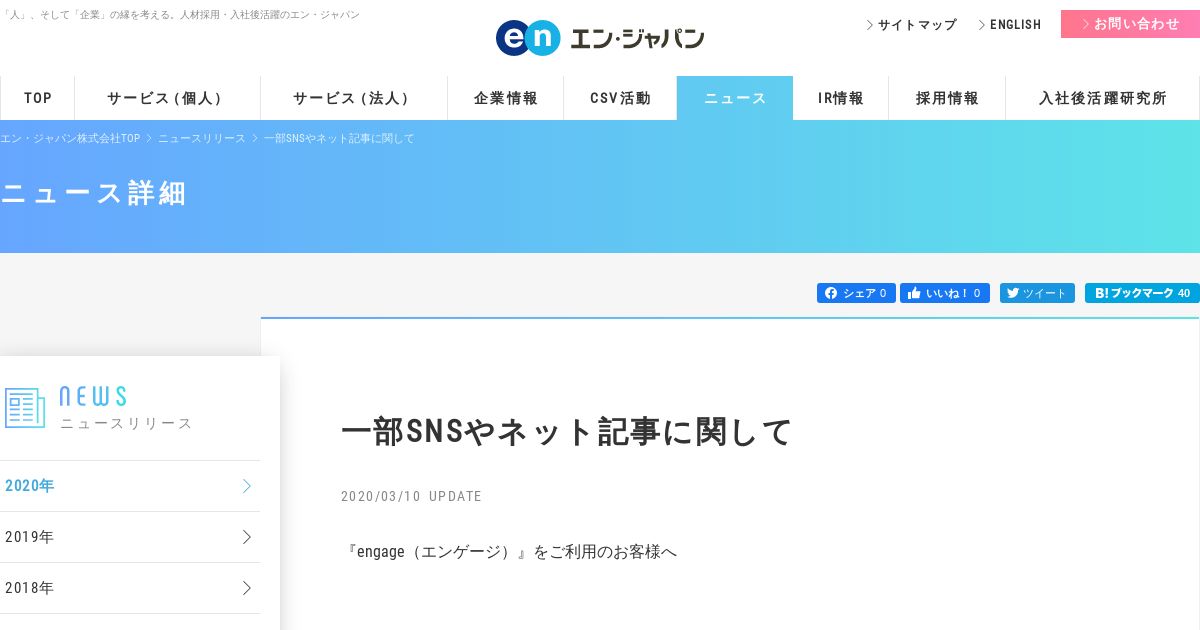
Task: Expand the 2018年 news archive arrow
Action: (247, 588)
